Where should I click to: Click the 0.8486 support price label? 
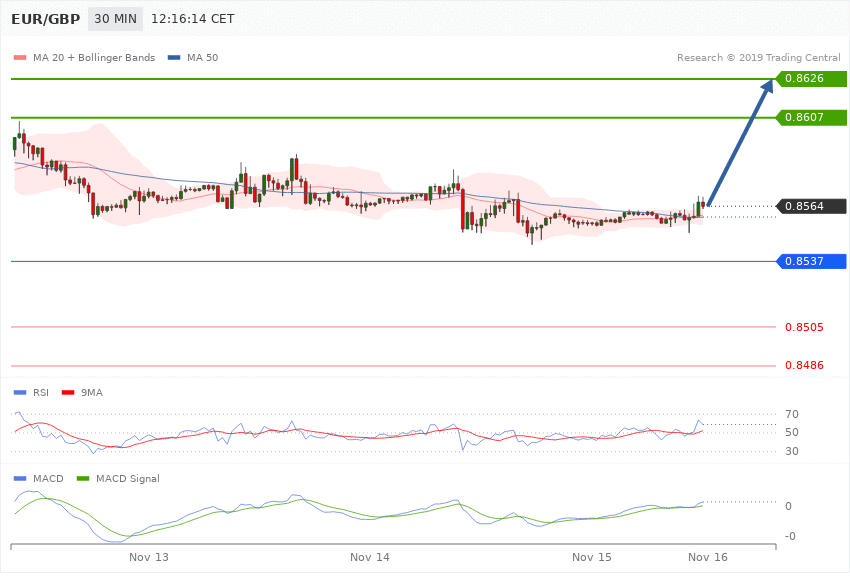click(x=804, y=365)
